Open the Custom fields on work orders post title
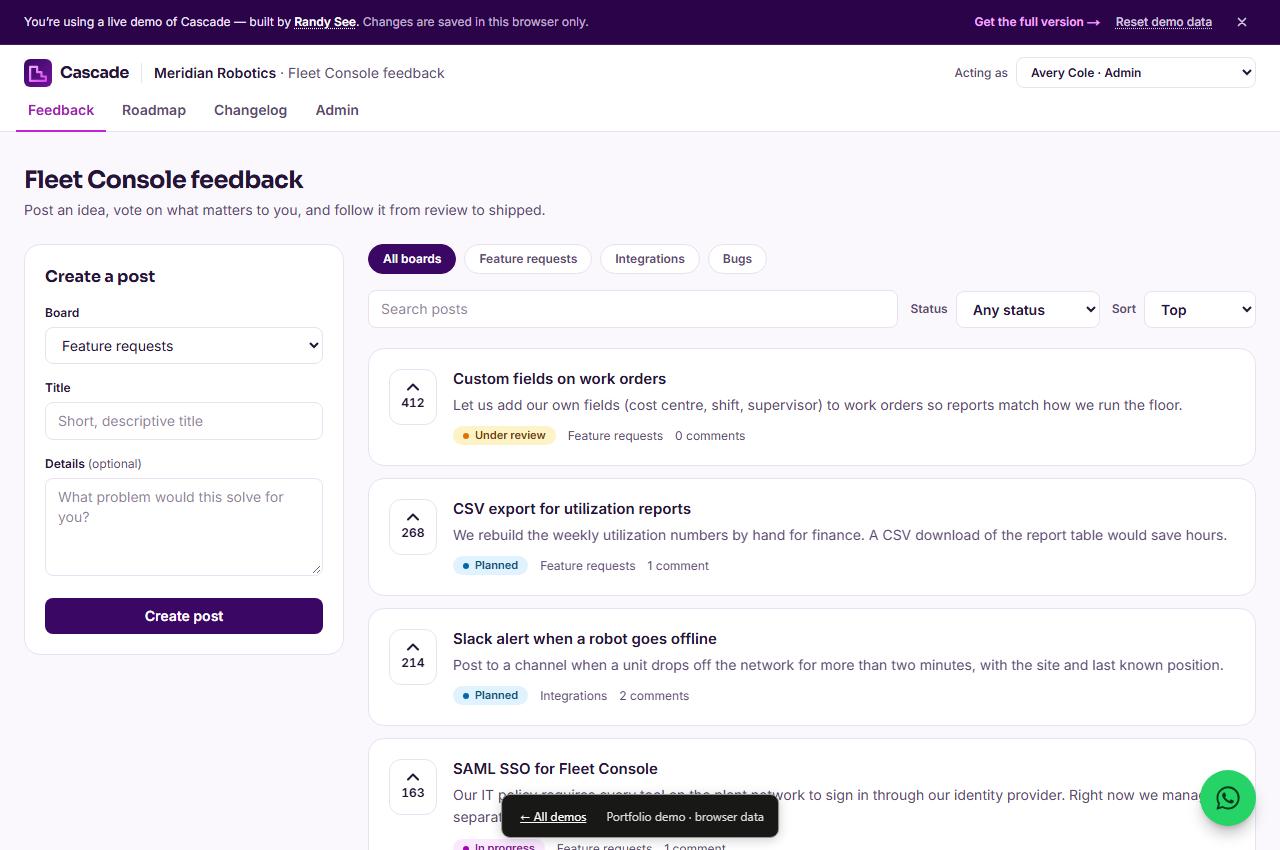This screenshot has width=1280, height=850. coord(559,379)
